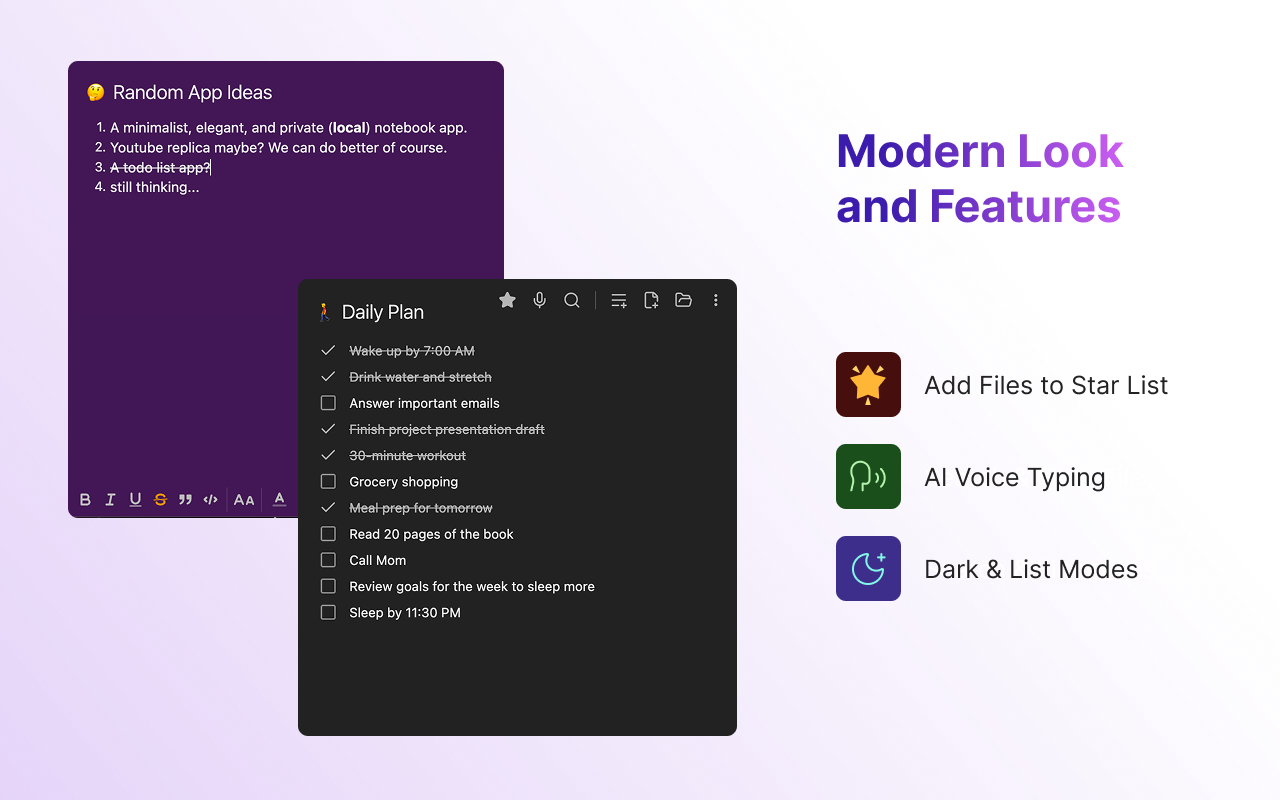Uncheck the 30-minute workout task
1280x800 pixels.
328,455
